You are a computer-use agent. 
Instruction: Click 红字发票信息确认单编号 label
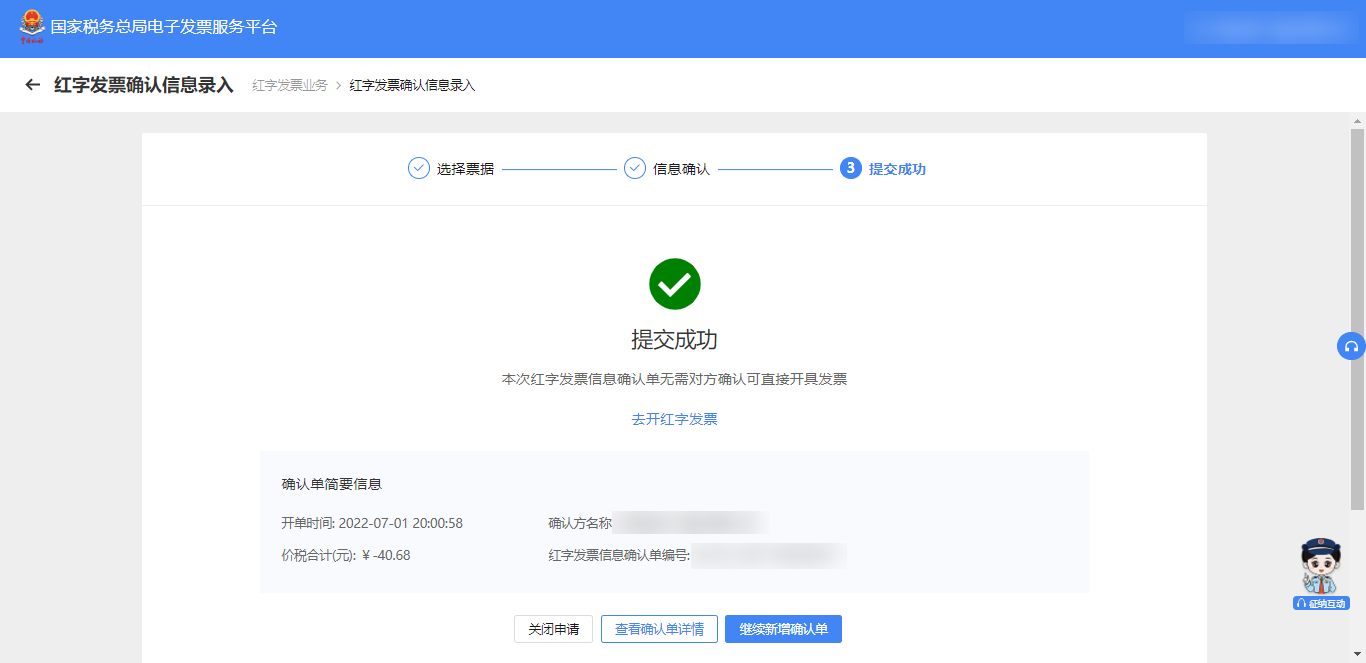coord(619,555)
